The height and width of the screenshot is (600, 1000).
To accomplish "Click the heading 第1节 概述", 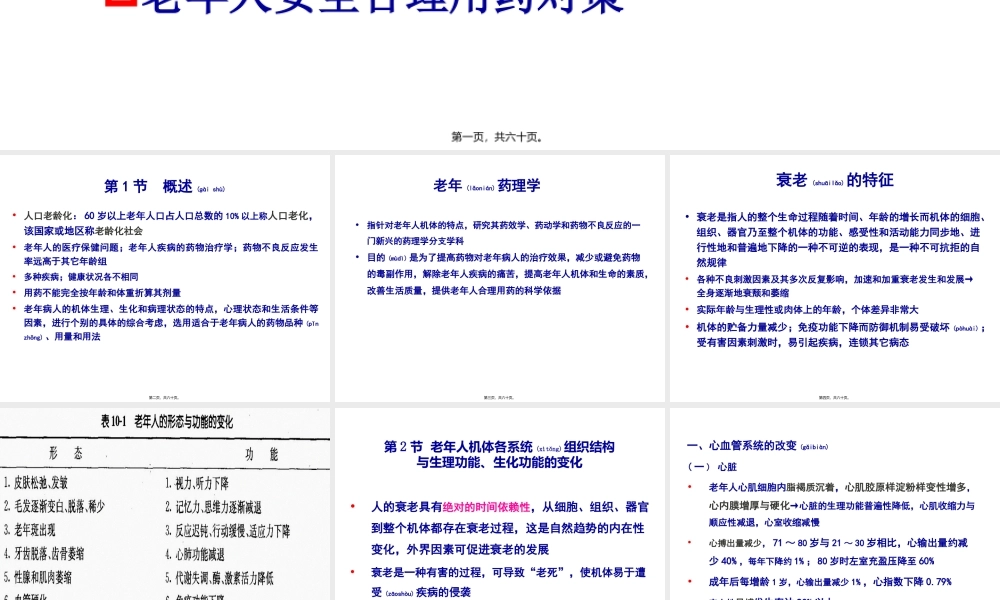I will [165, 184].
